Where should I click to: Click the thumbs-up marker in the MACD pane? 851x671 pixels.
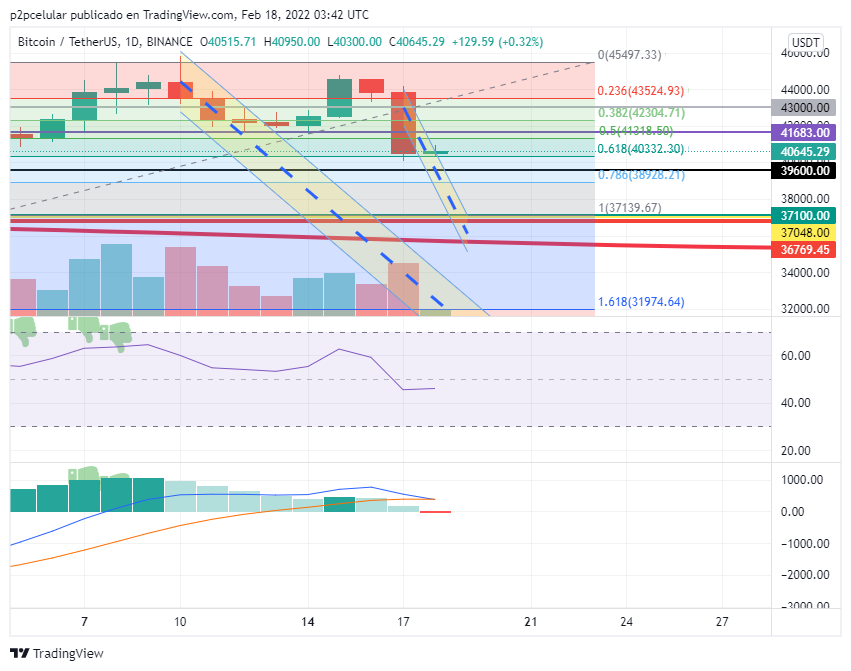[84, 473]
